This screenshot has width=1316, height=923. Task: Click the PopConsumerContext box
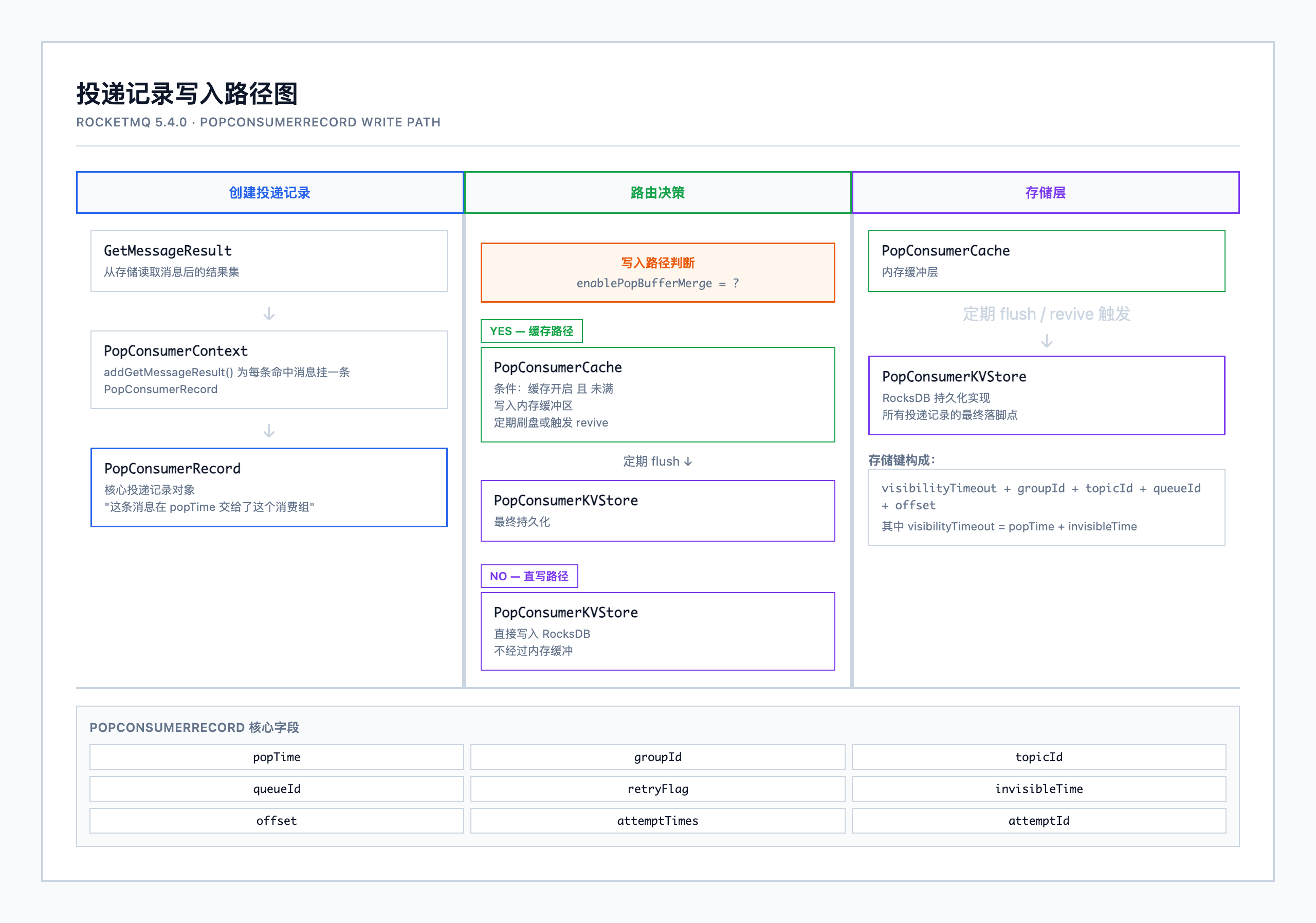(x=269, y=370)
